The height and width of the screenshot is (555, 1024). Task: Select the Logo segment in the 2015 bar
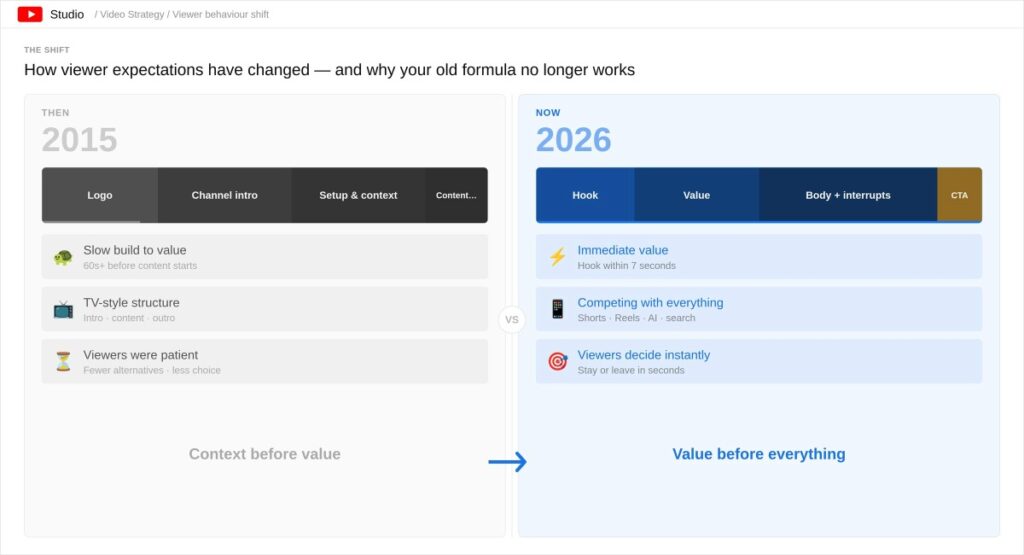coord(100,195)
